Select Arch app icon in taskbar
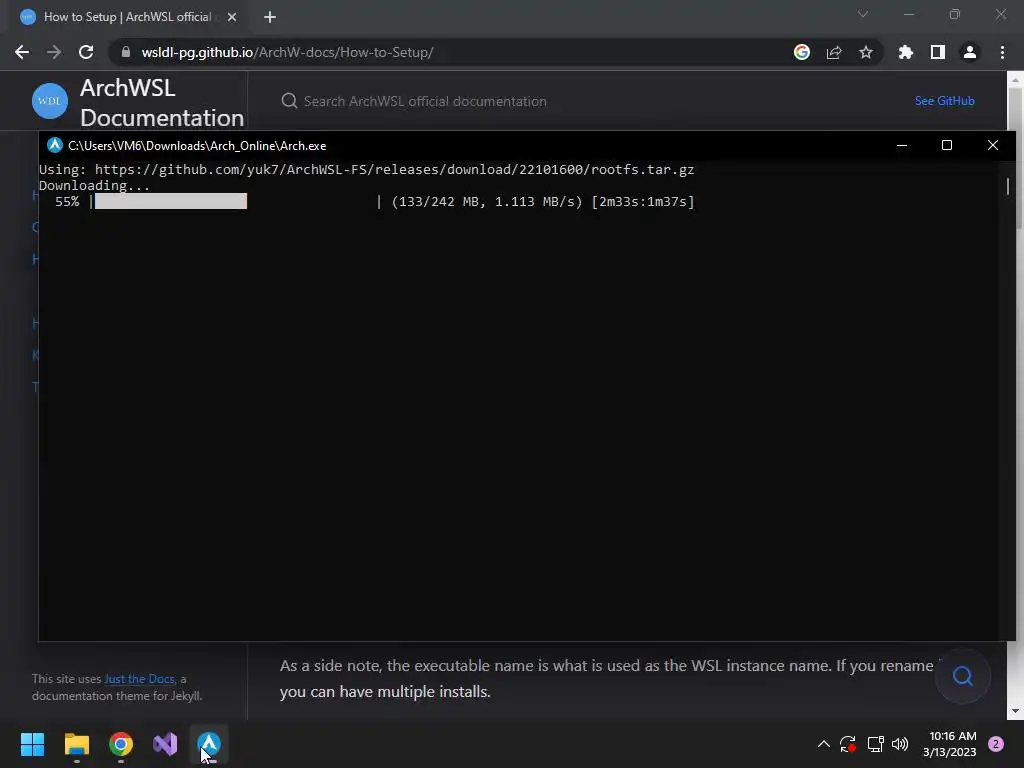 [x=209, y=744]
